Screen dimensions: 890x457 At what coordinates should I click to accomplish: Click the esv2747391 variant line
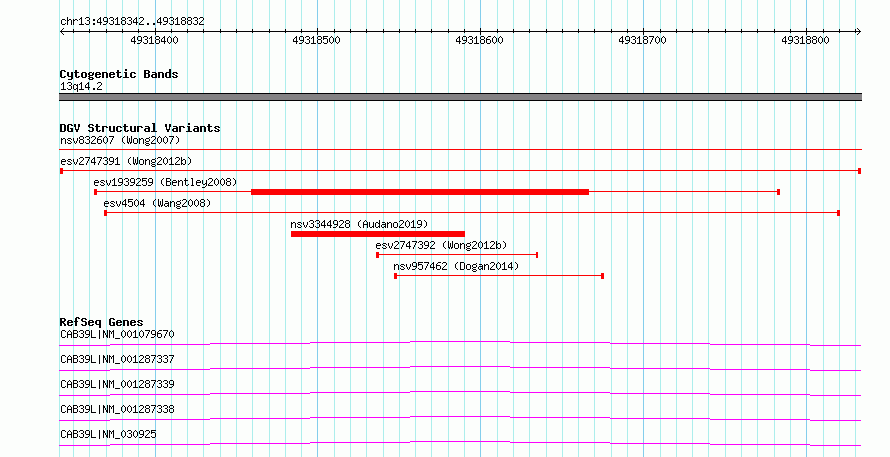pos(460,171)
